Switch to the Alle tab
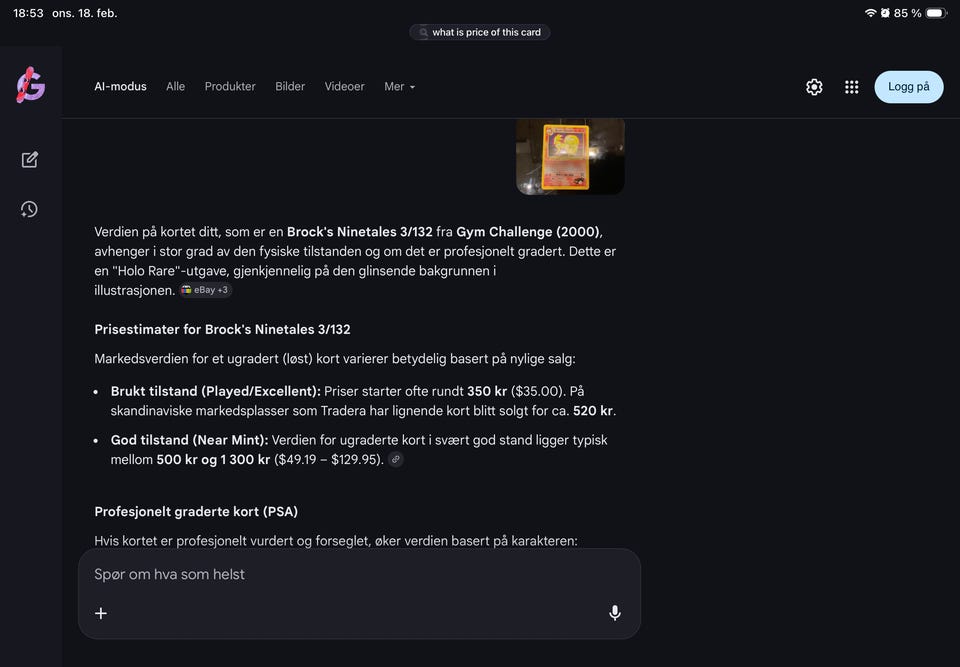The width and height of the screenshot is (960, 667). click(175, 87)
